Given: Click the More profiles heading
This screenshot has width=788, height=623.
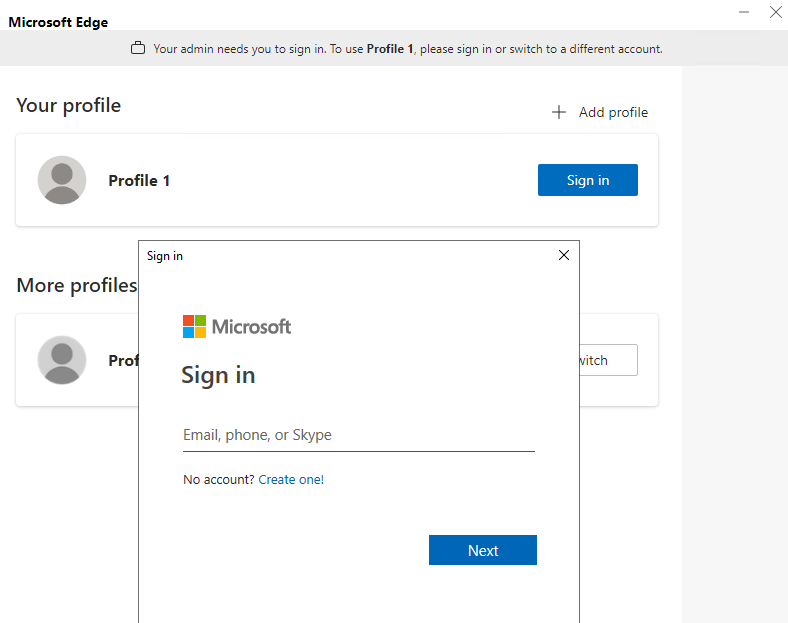Looking at the screenshot, I should (x=77, y=285).
